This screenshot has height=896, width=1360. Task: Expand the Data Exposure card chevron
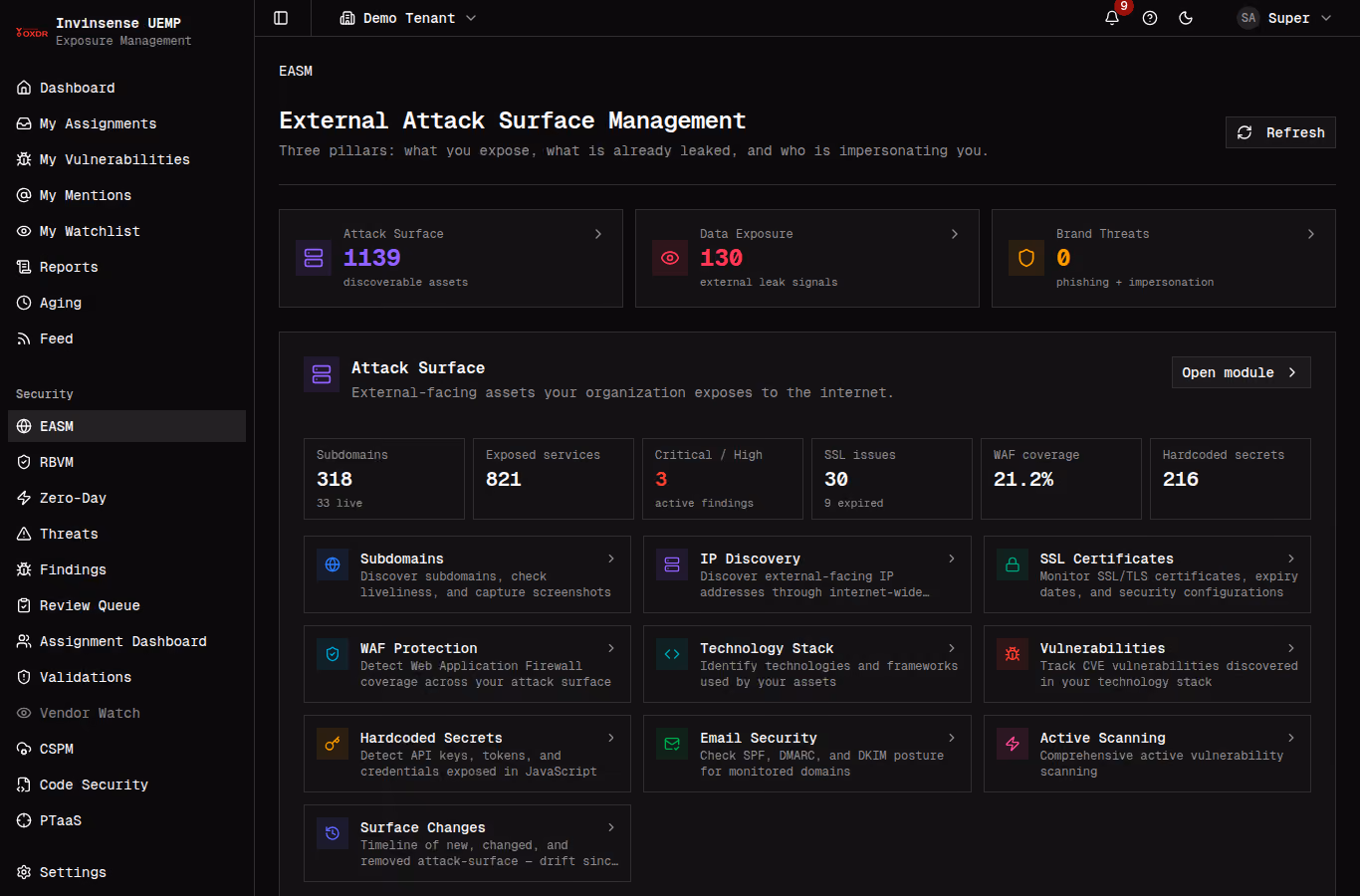(955, 234)
